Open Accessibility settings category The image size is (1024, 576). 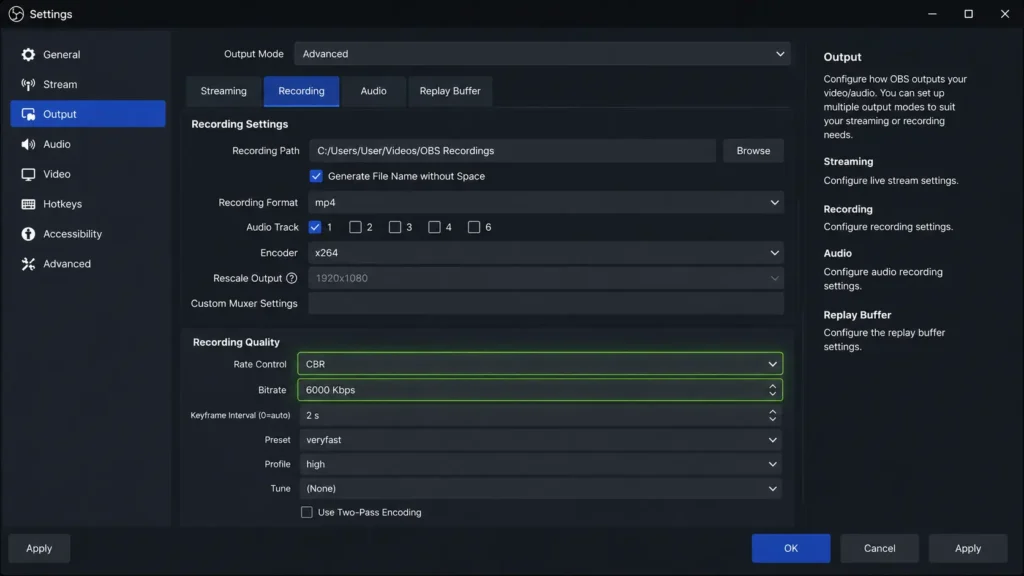tap(88, 234)
